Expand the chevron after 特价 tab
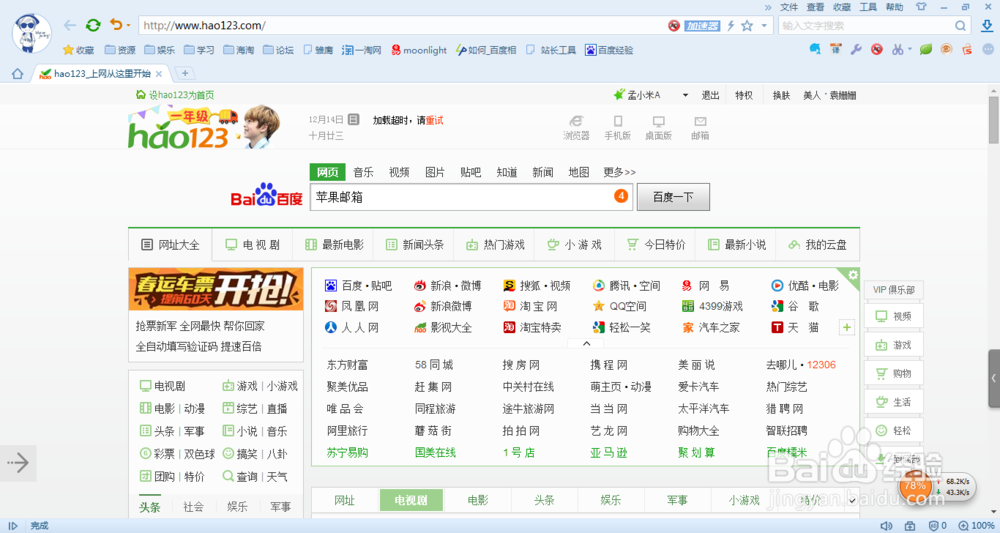 click(x=852, y=500)
